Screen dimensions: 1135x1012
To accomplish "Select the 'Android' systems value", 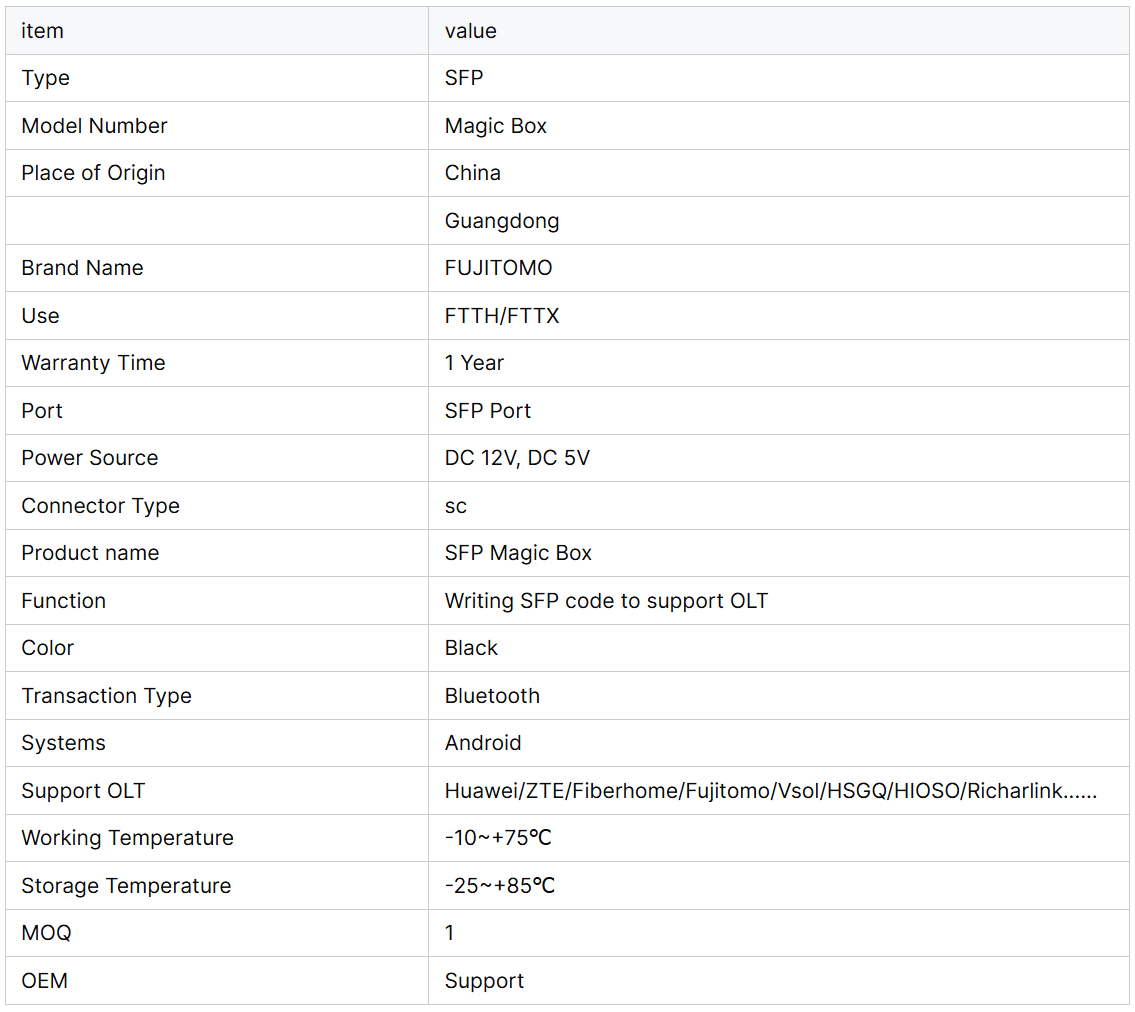I will (x=483, y=743).
